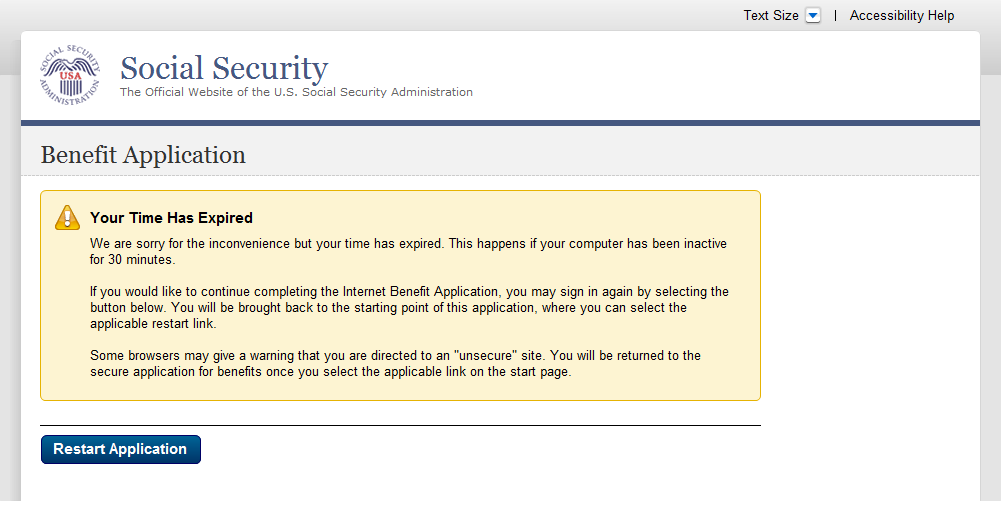Click the Social Security site title
The image size is (1008, 508).
(223, 69)
